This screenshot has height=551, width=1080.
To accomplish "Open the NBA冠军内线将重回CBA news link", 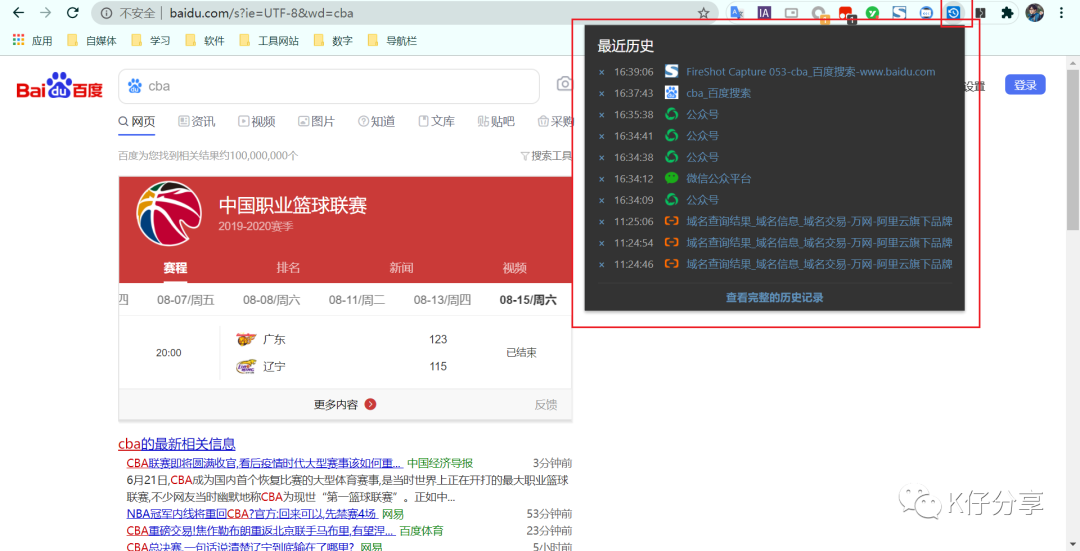I will pyautogui.click(x=251, y=514).
